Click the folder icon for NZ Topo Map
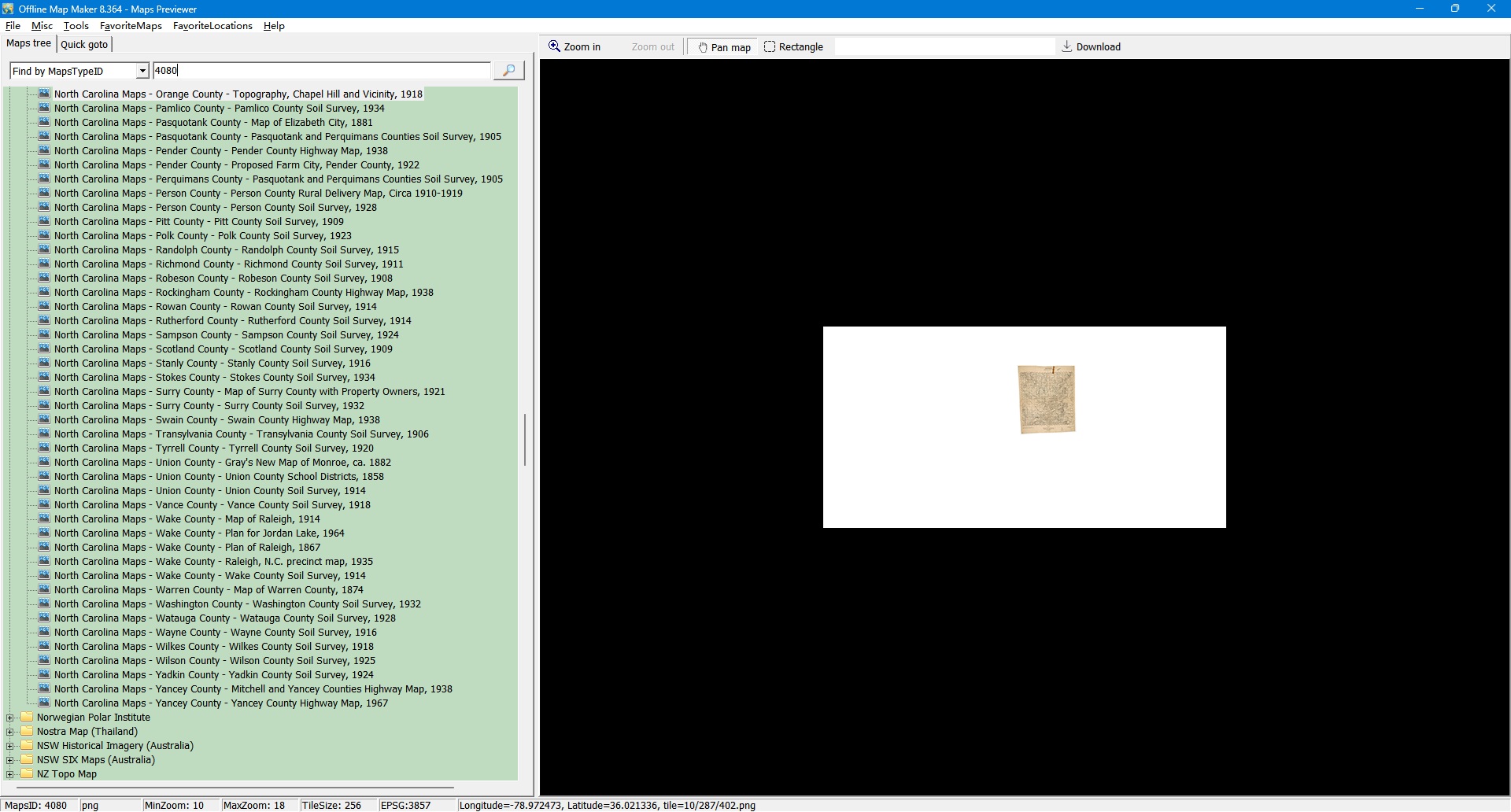The image size is (1511, 812). 27,774
